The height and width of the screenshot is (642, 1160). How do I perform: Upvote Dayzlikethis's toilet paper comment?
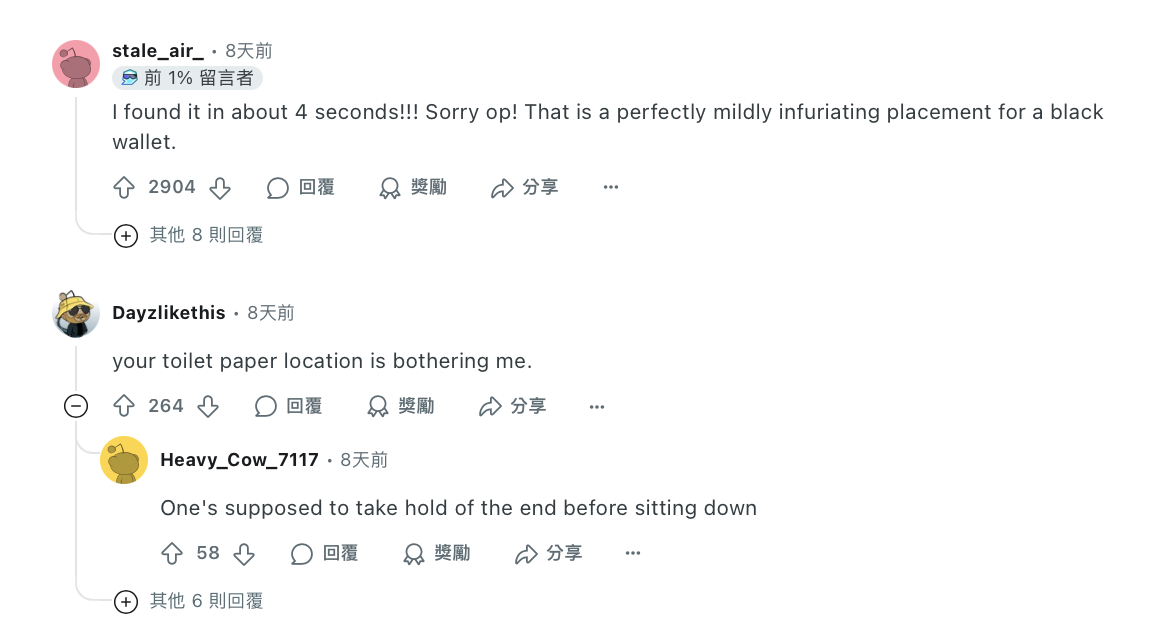click(124, 406)
